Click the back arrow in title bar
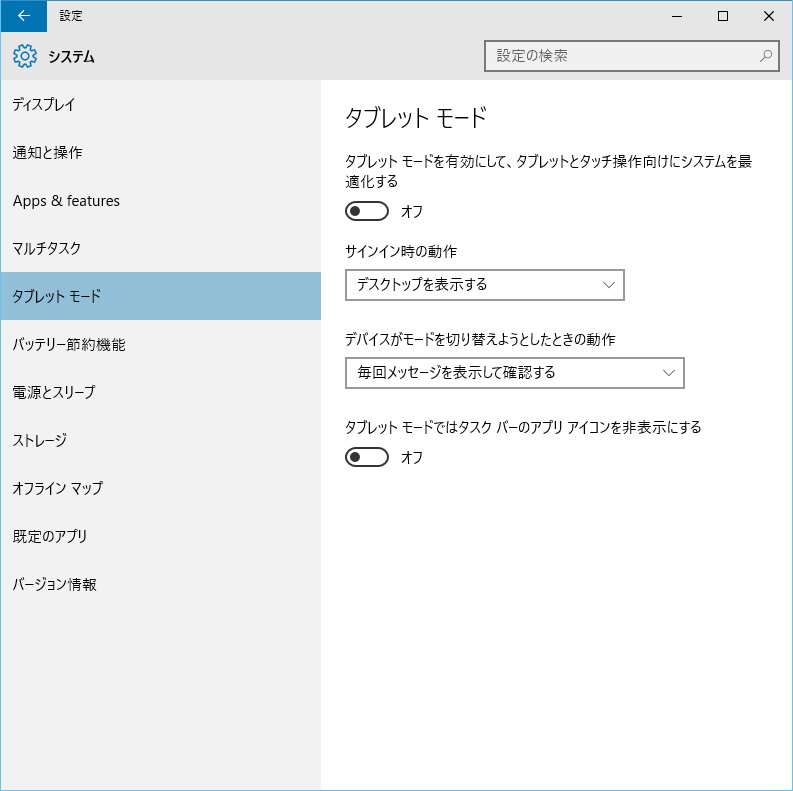The height and width of the screenshot is (791, 793). coord(24,16)
